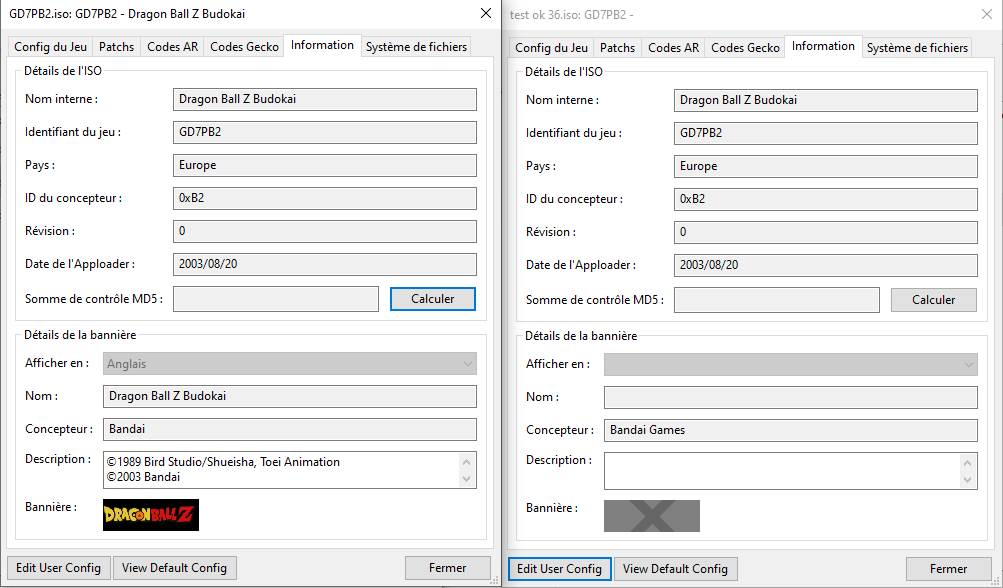The width and height of the screenshot is (1003, 588).
Task: Click Fermer button in test ok 36.iso window
Action: 948,569
